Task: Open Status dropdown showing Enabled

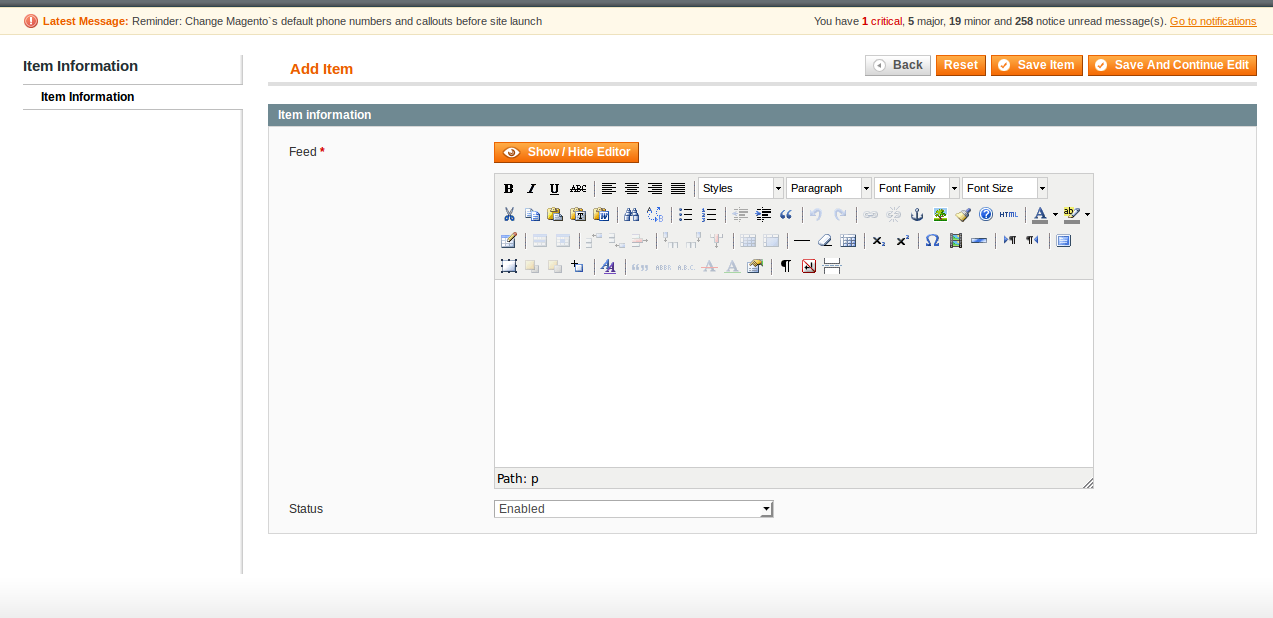Action: (x=634, y=509)
